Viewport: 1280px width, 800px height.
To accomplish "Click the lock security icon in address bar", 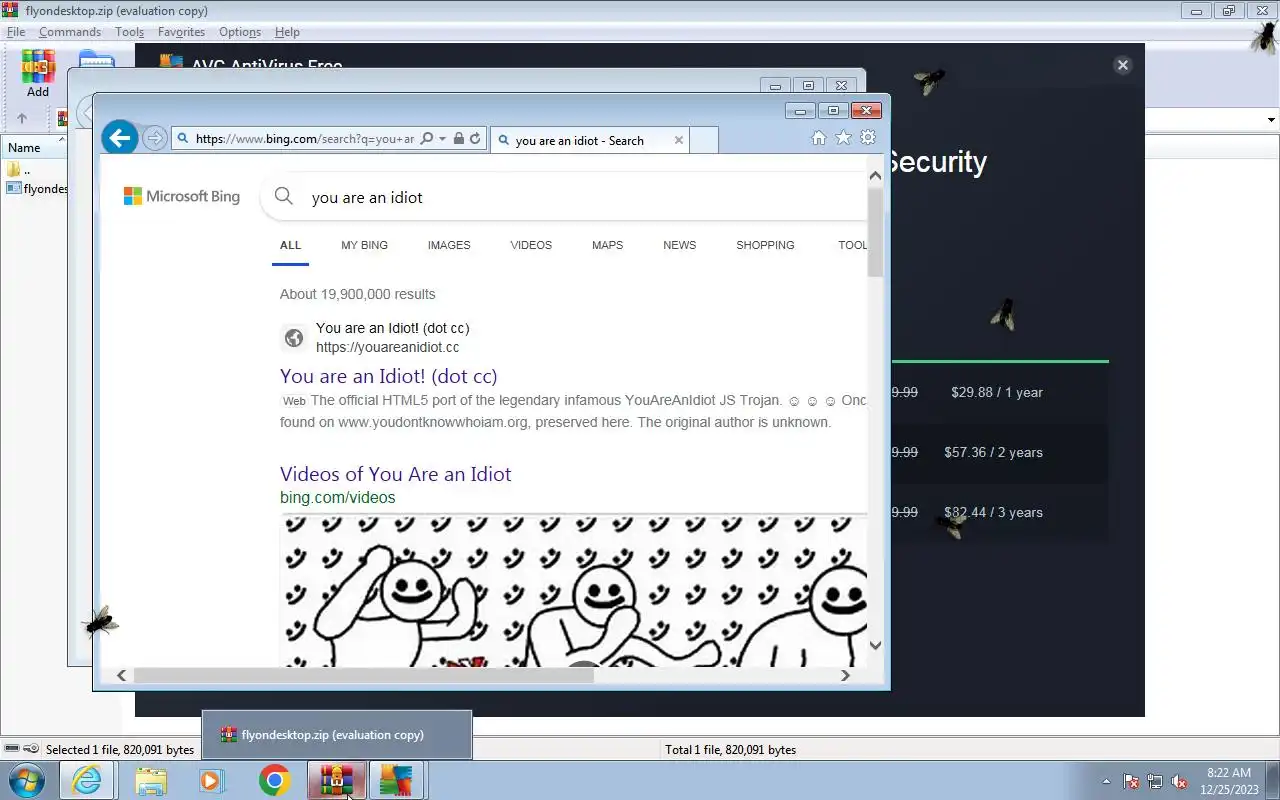I will click(x=459, y=139).
